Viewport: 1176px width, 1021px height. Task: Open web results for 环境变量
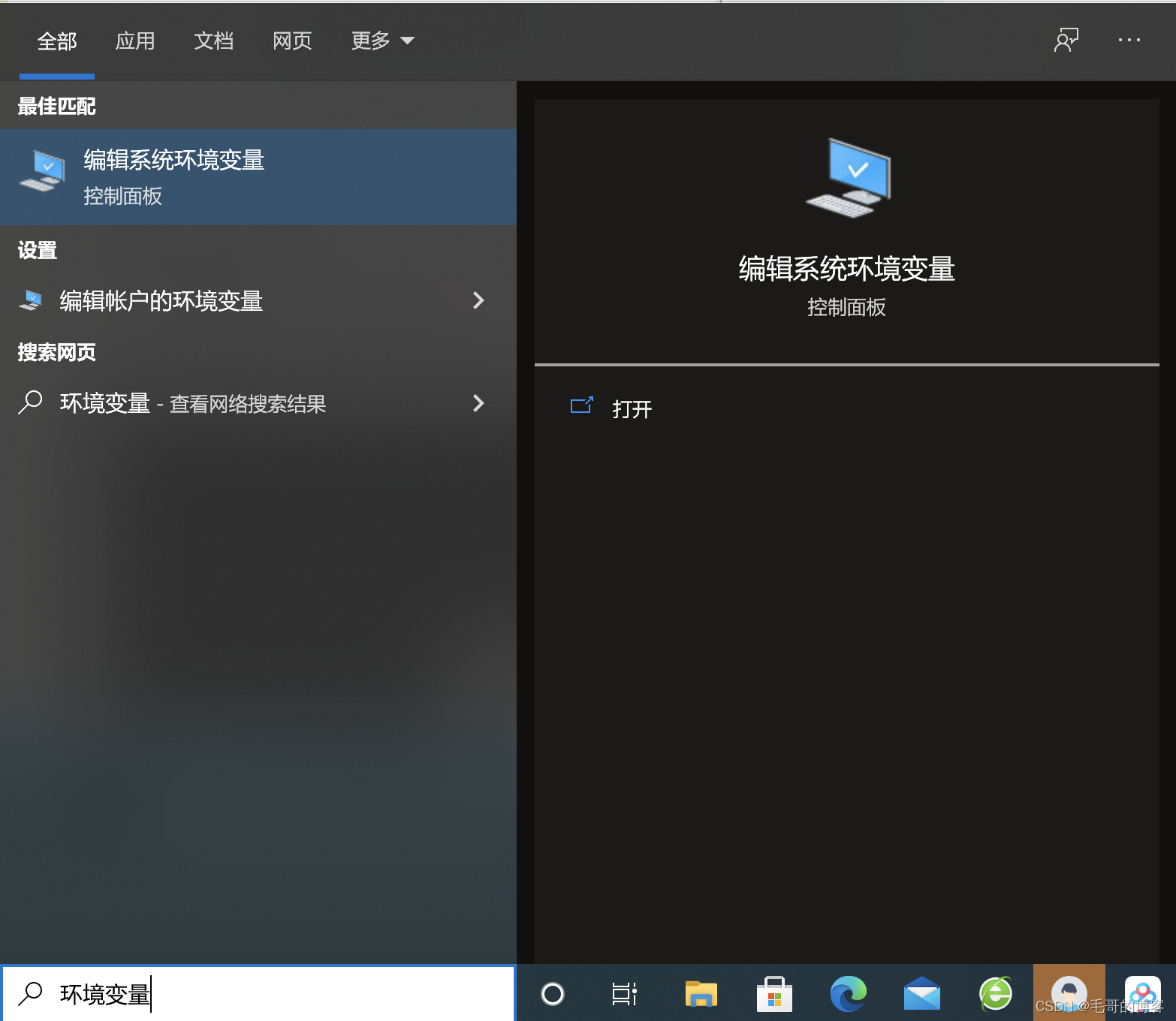(x=258, y=404)
